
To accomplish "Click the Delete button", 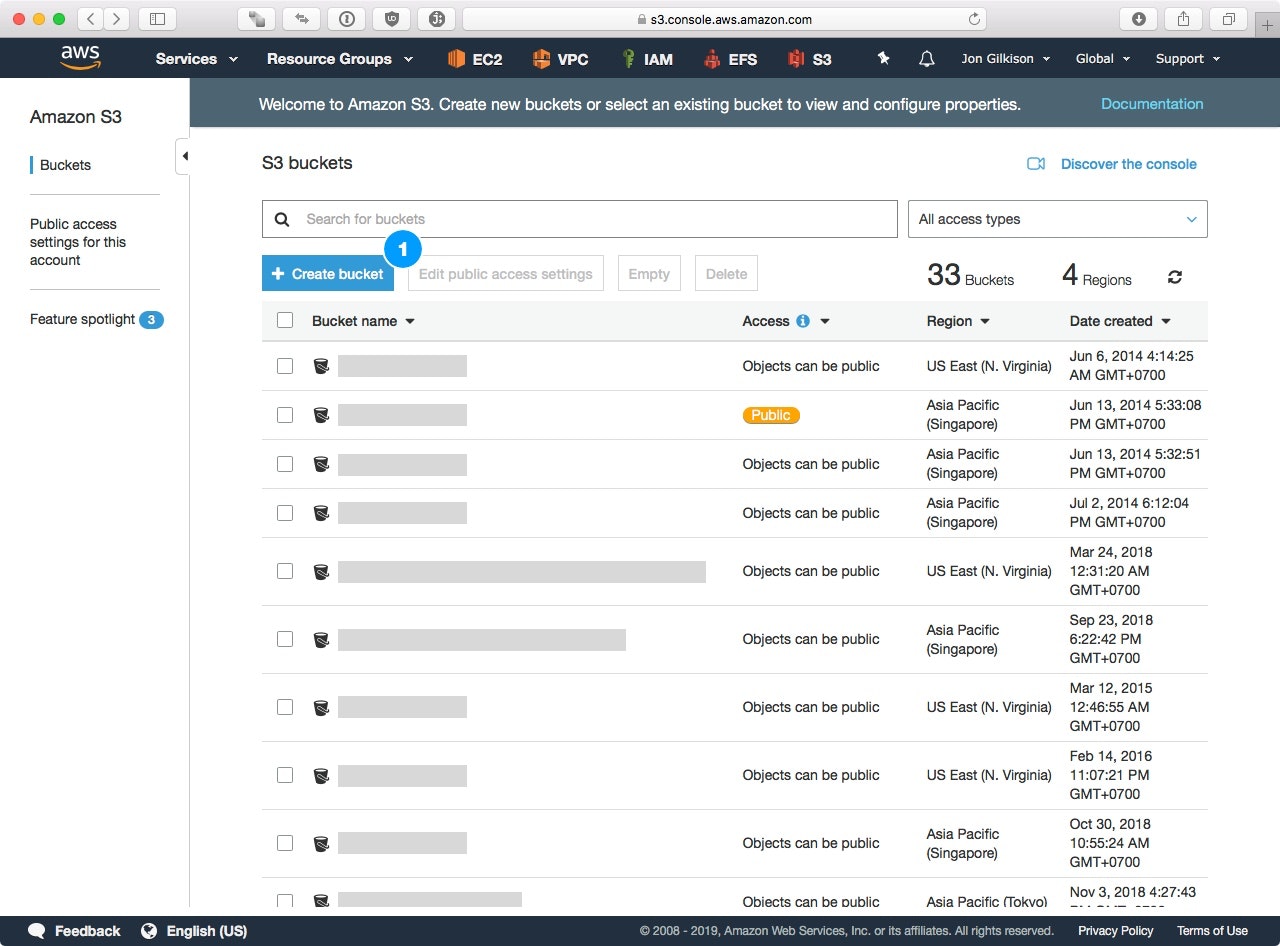I will (x=726, y=273).
